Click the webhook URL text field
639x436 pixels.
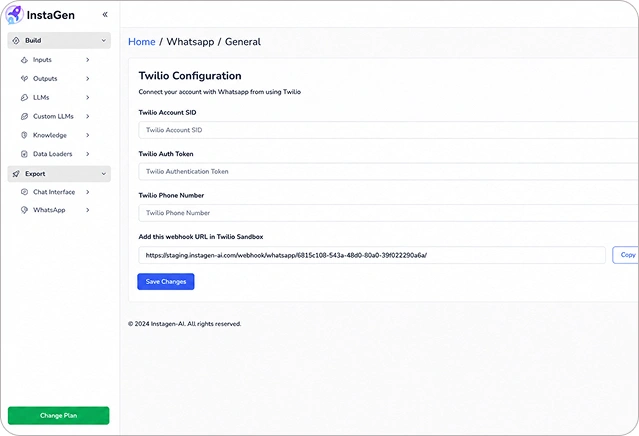click(372, 255)
